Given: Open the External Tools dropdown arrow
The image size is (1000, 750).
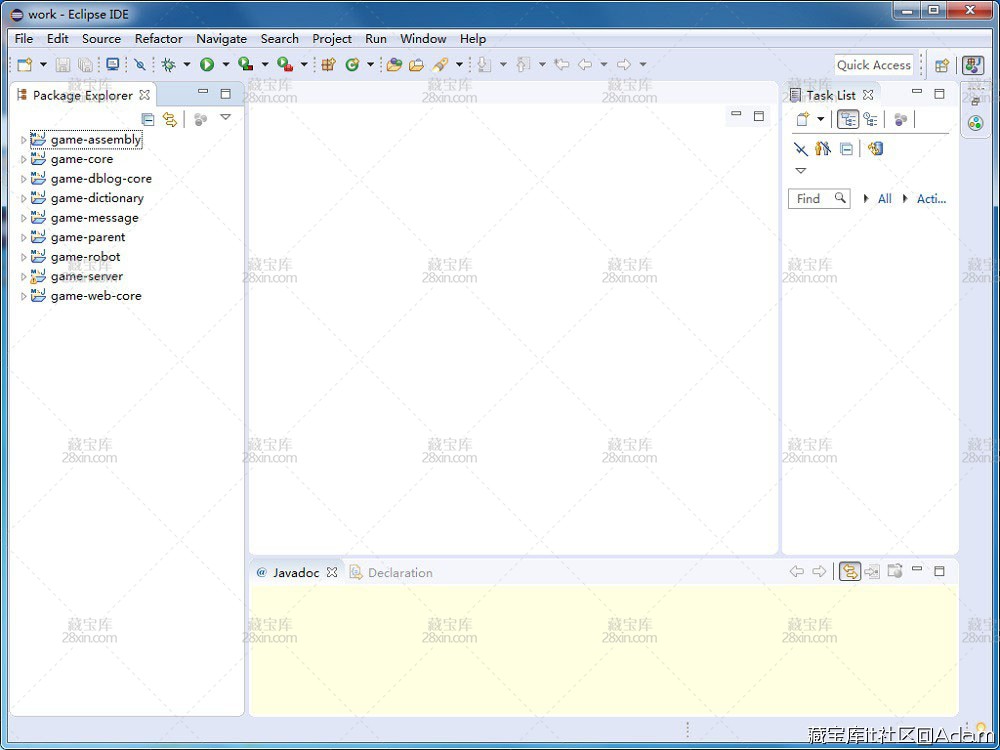Looking at the screenshot, I should tap(304, 64).
